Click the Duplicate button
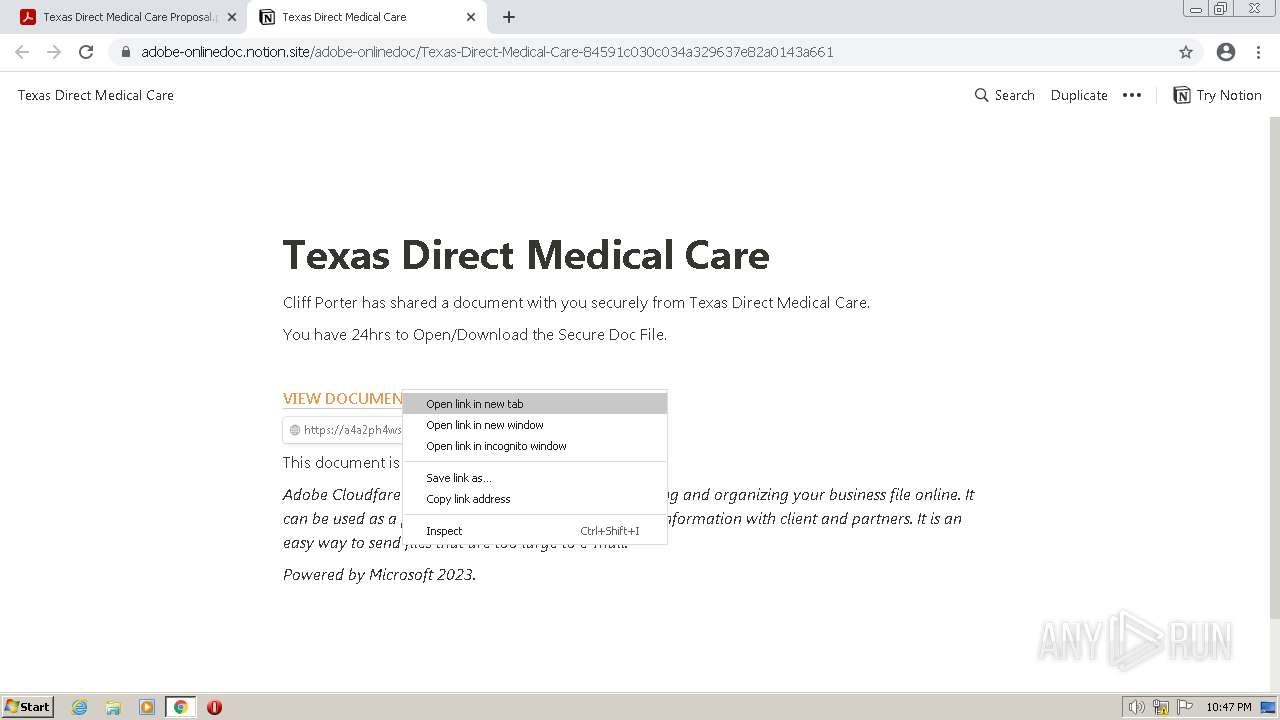Screen dimensions: 1280x720 click(1079, 95)
